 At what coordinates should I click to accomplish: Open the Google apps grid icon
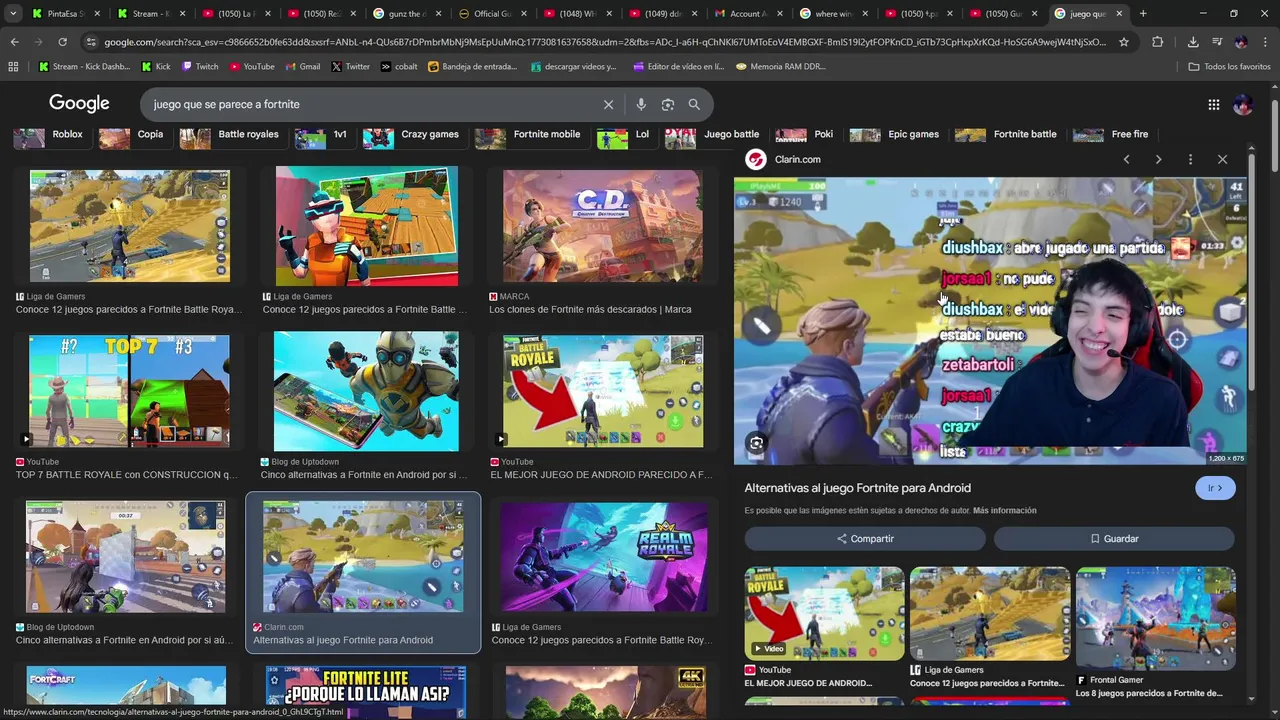coord(1213,104)
